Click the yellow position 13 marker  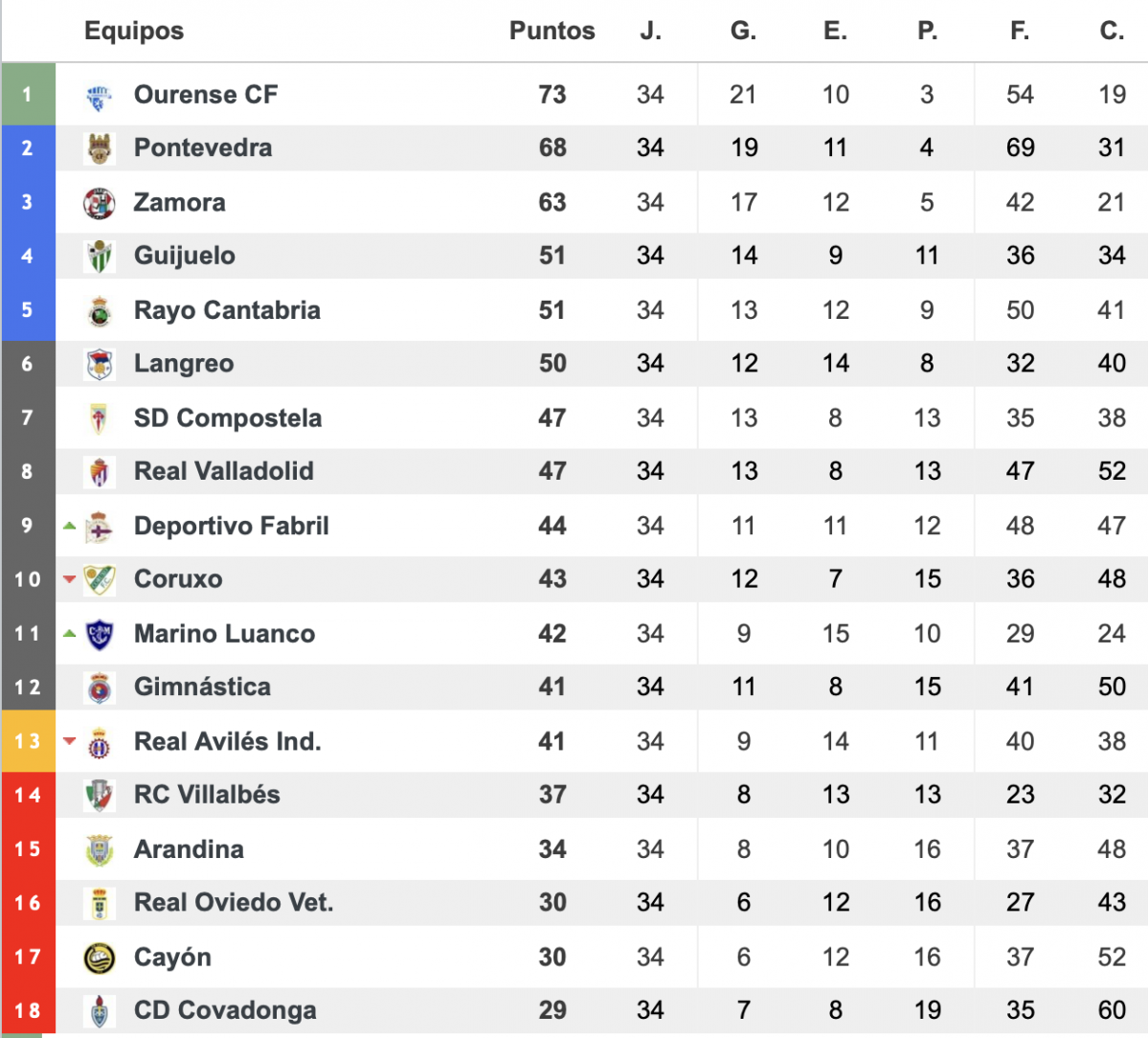[28, 741]
